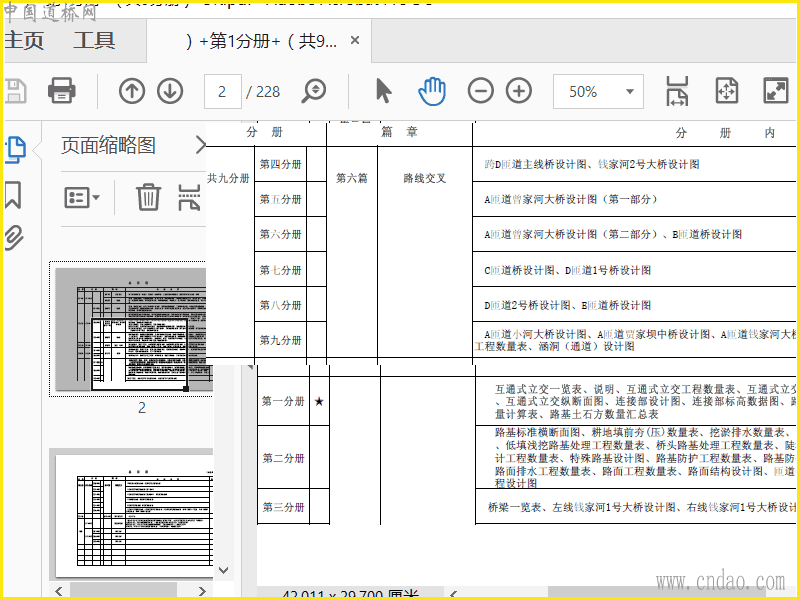
Task: Click the 第六篇 cell
Action: 352,178
